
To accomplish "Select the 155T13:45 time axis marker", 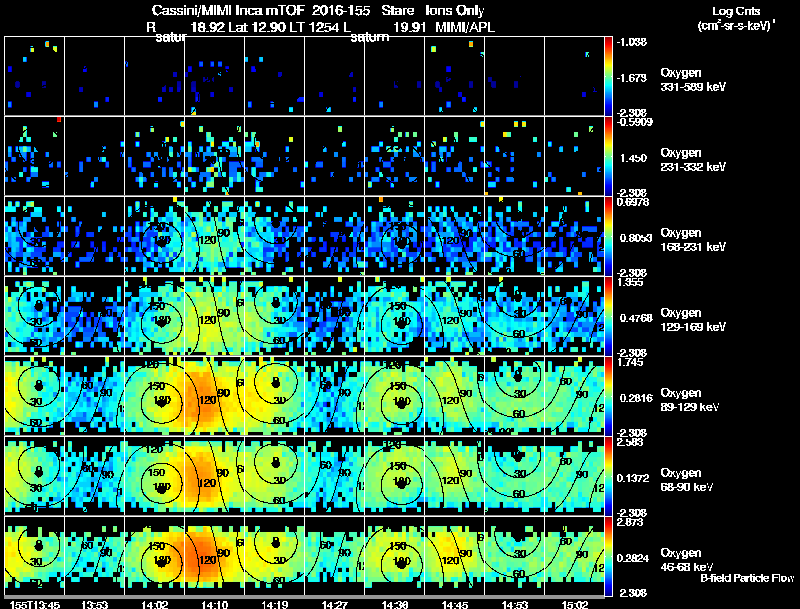I will pos(35,604).
